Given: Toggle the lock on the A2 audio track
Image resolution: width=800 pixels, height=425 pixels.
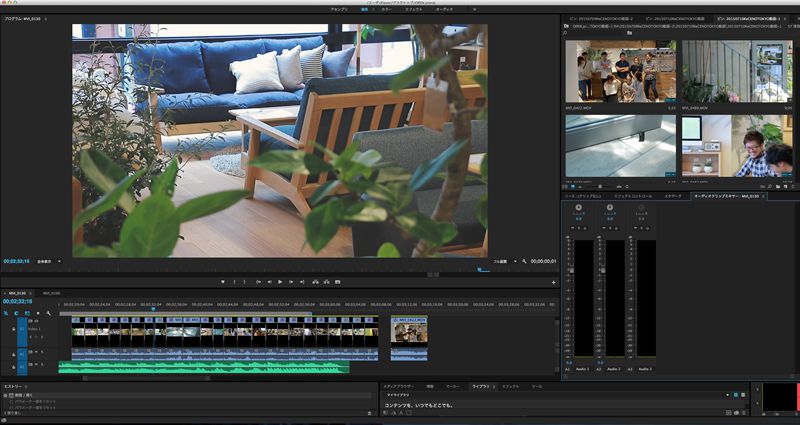Looking at the screenshot, I should (14, 365).
